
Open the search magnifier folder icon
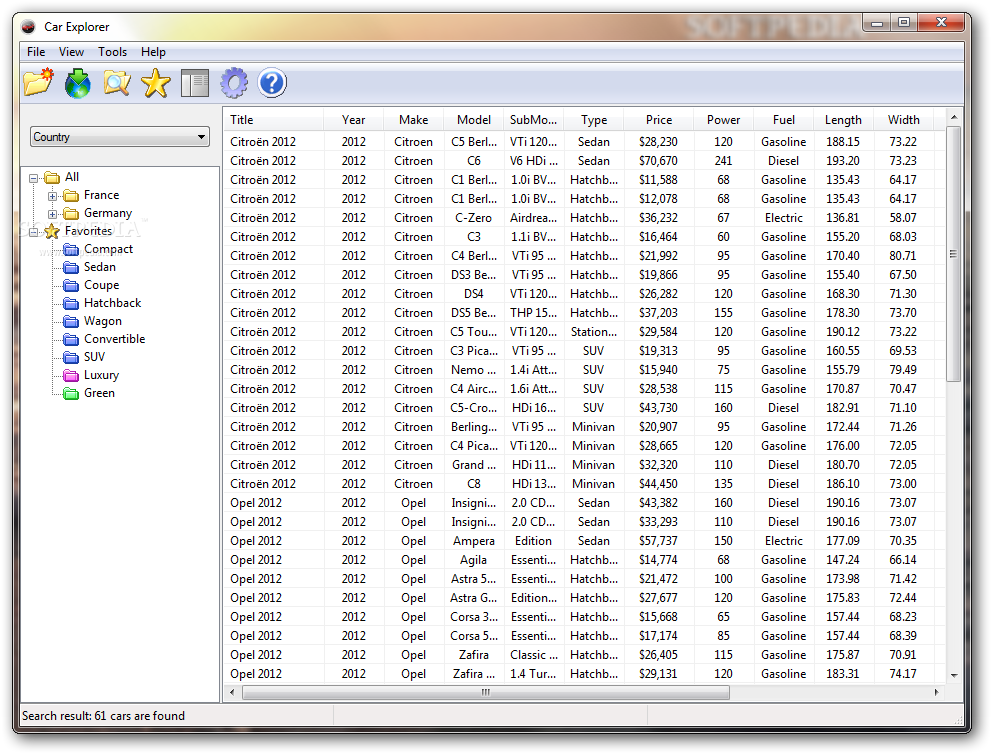[x=117, y=83]
